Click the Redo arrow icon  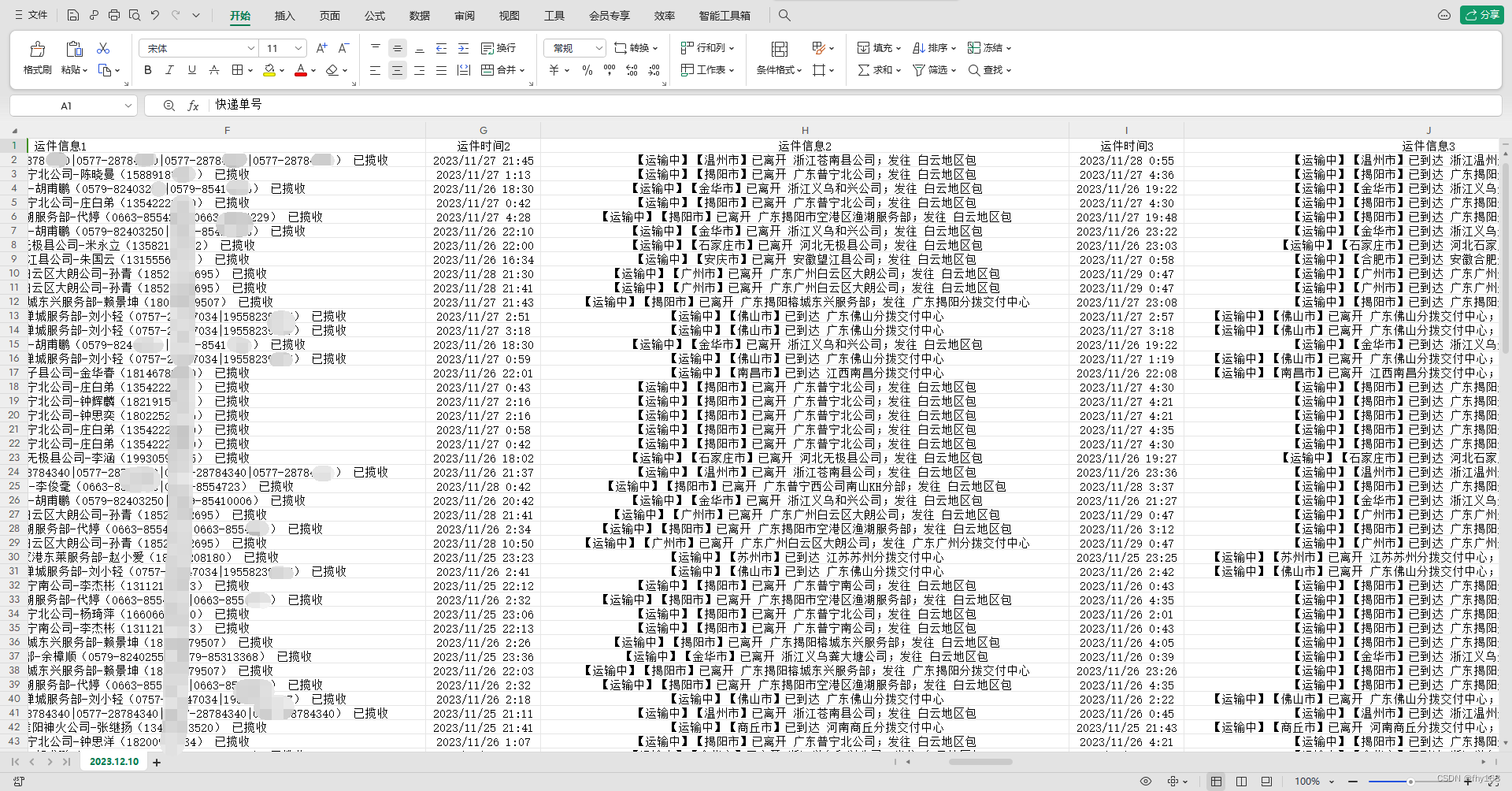coord(176,15)
